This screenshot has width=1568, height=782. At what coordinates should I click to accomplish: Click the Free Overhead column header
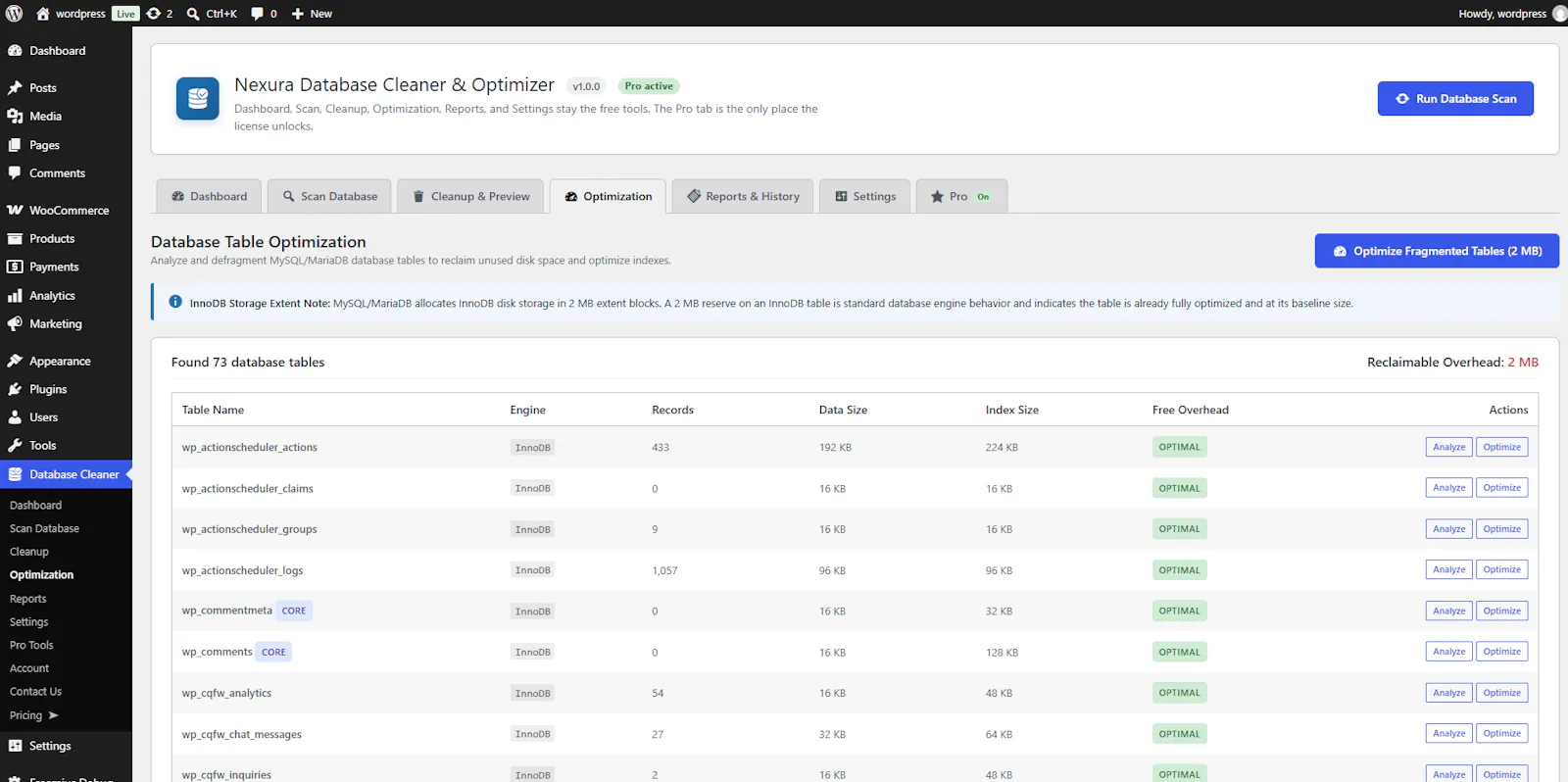click(x=1191, y=410)
